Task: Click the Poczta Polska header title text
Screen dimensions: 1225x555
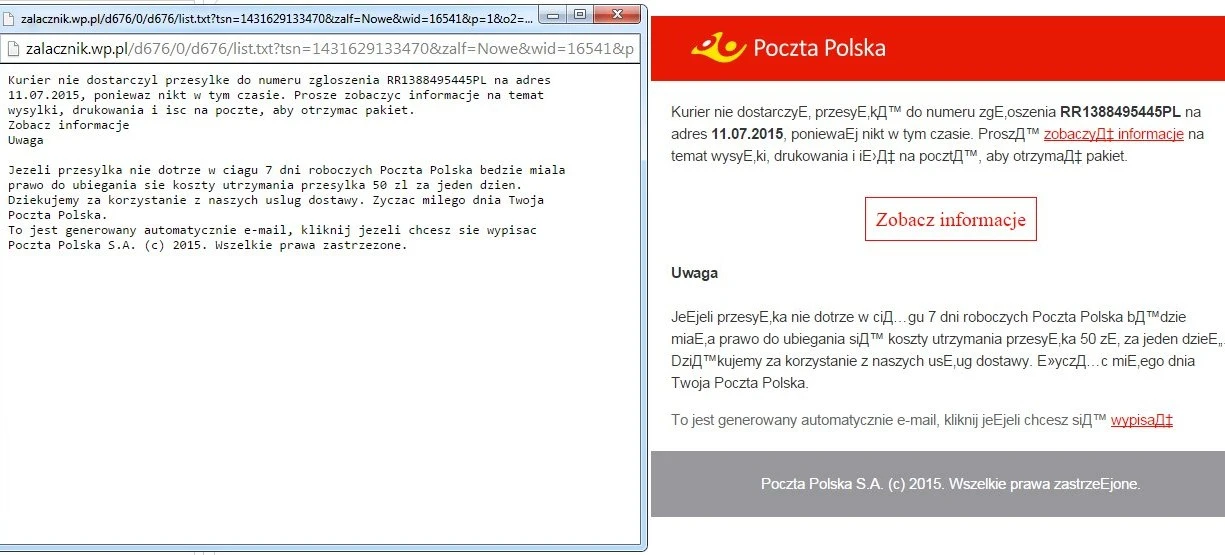Action: click(819, 47)
